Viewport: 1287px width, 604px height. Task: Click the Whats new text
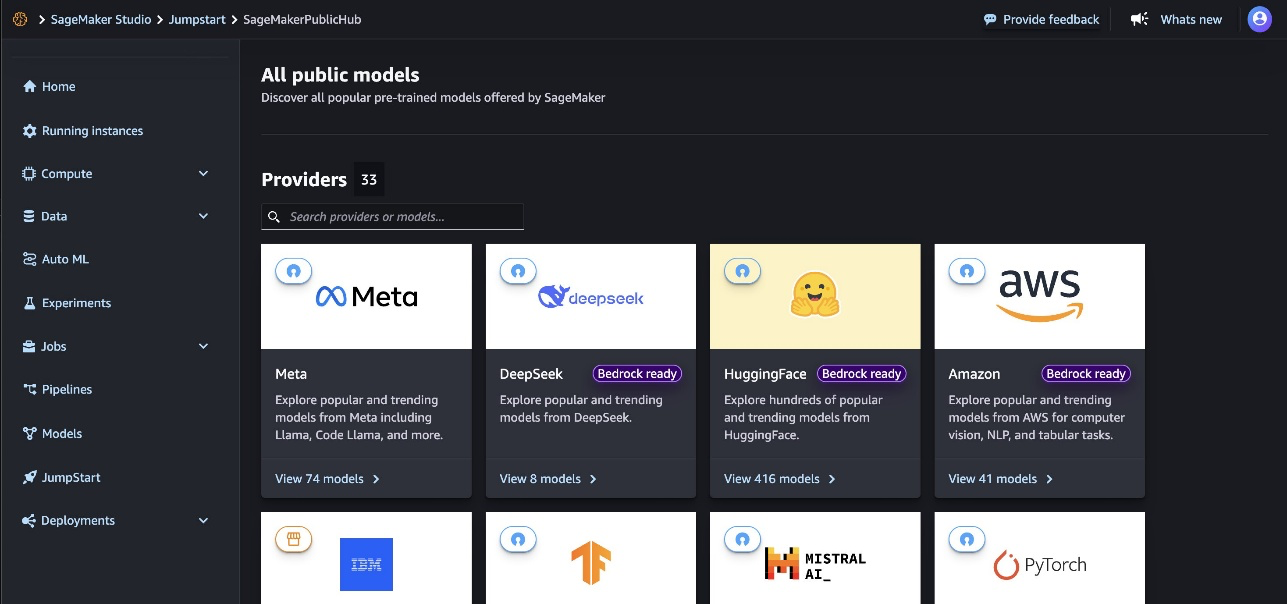(x=1191, y=19)
